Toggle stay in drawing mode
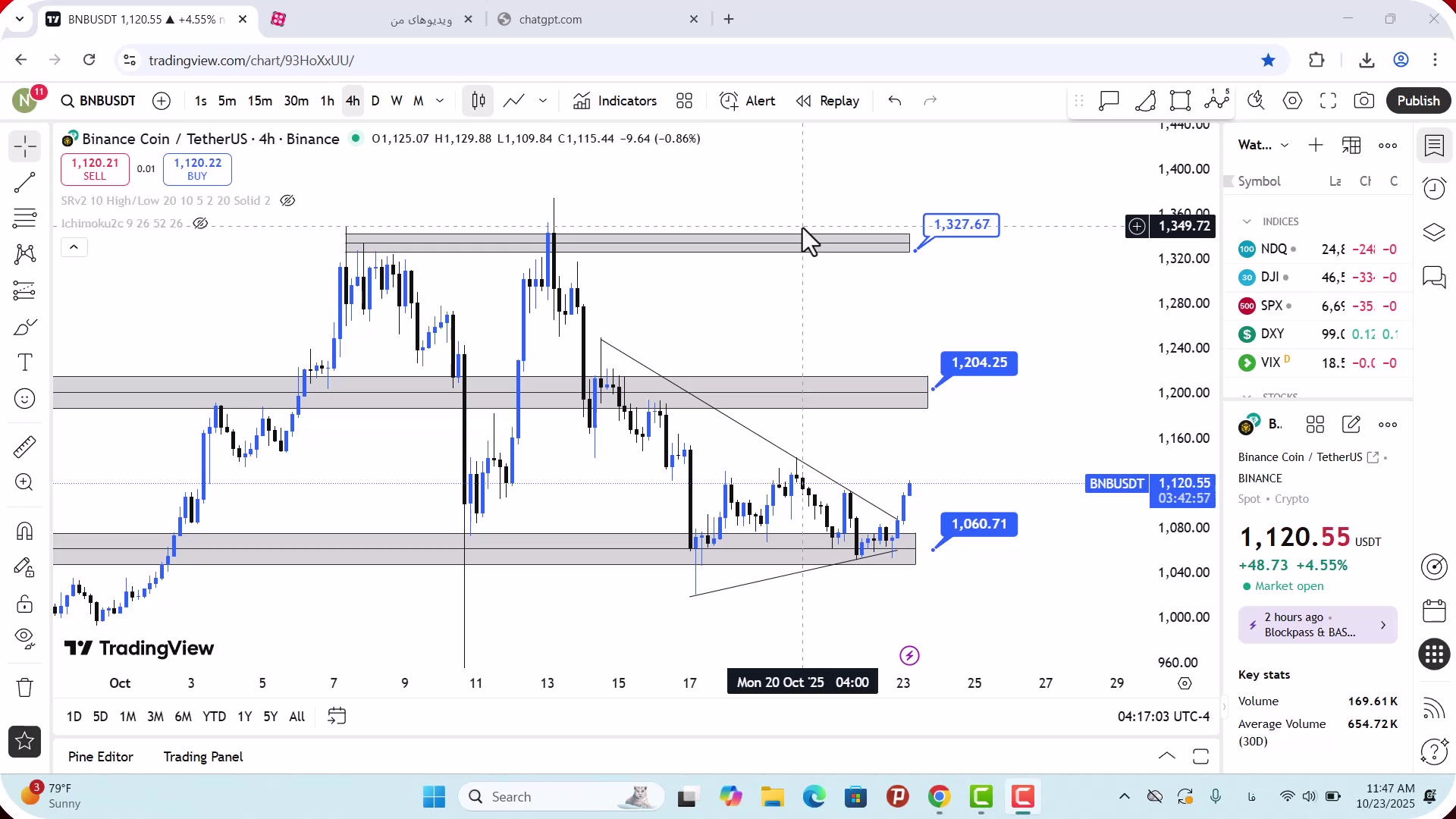 (25, 567)
